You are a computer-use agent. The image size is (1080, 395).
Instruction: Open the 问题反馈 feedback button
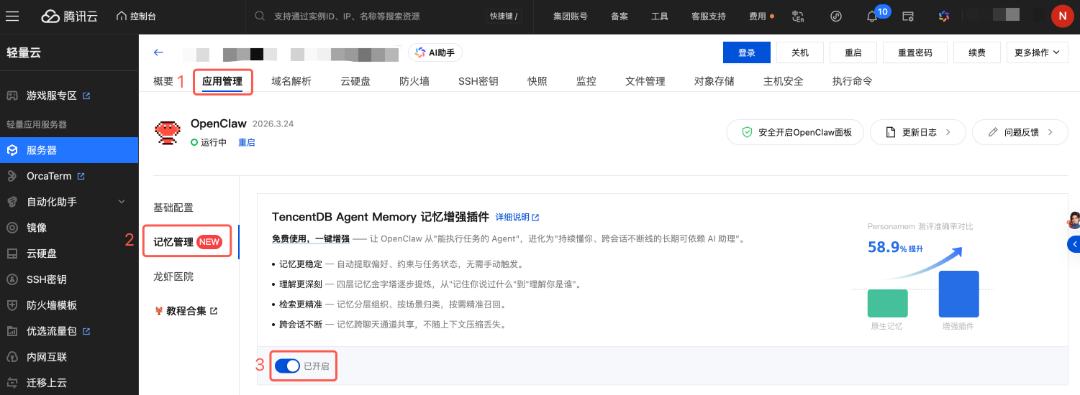1019,132
